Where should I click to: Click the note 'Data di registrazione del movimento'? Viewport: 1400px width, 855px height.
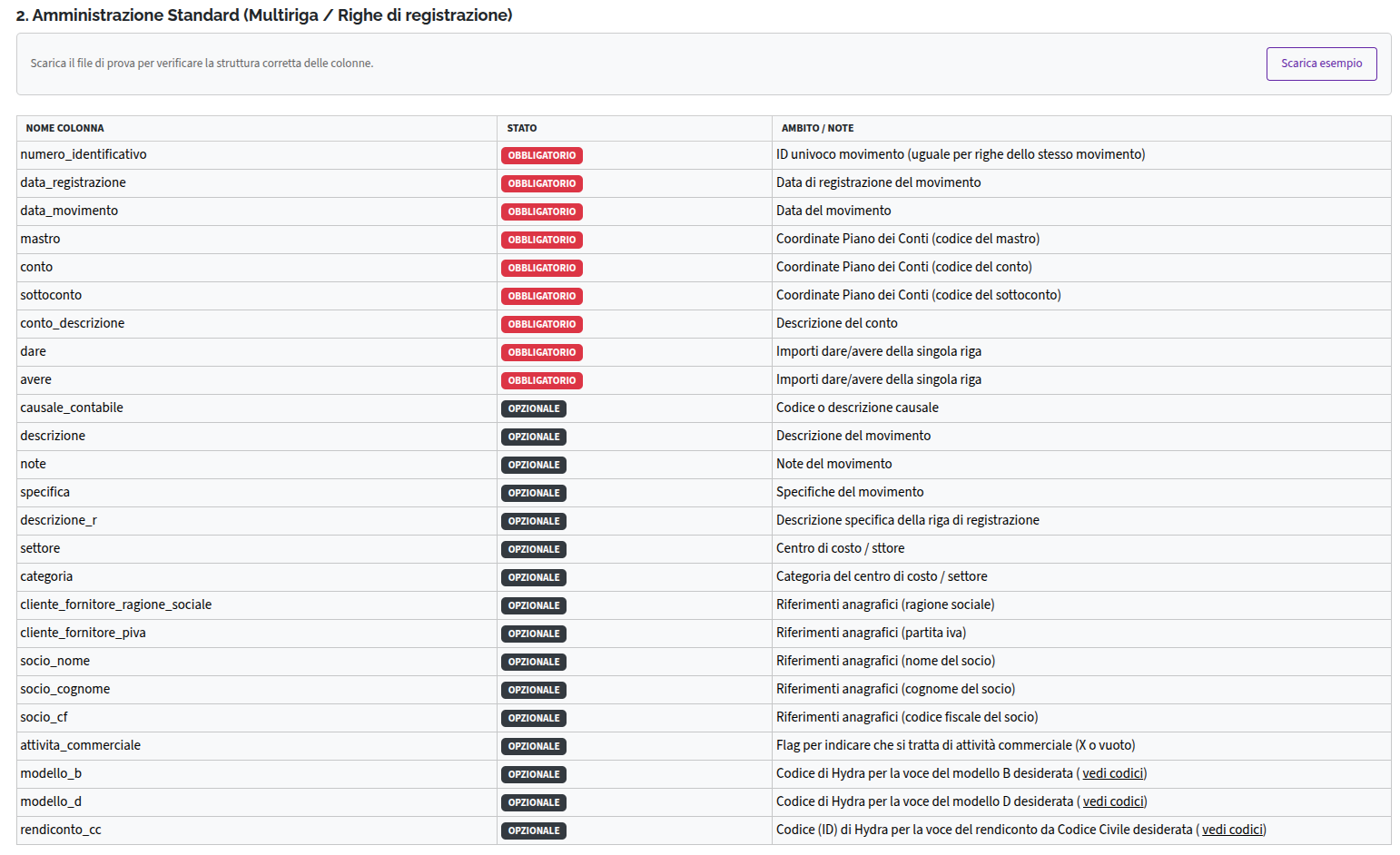coord(879,182)
